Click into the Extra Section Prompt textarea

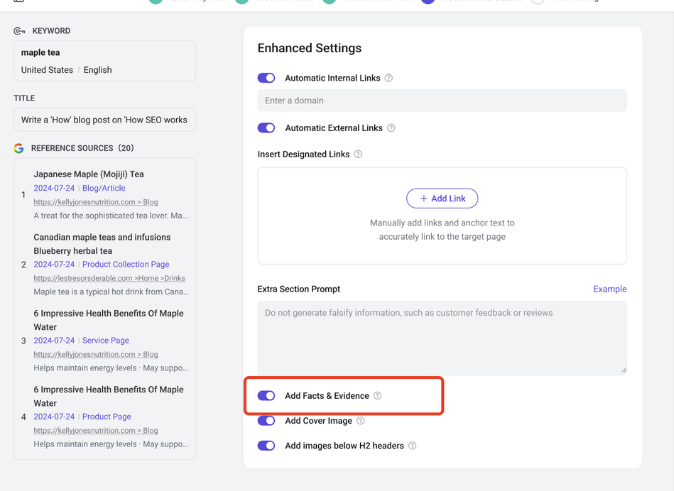tap(442, 337)
